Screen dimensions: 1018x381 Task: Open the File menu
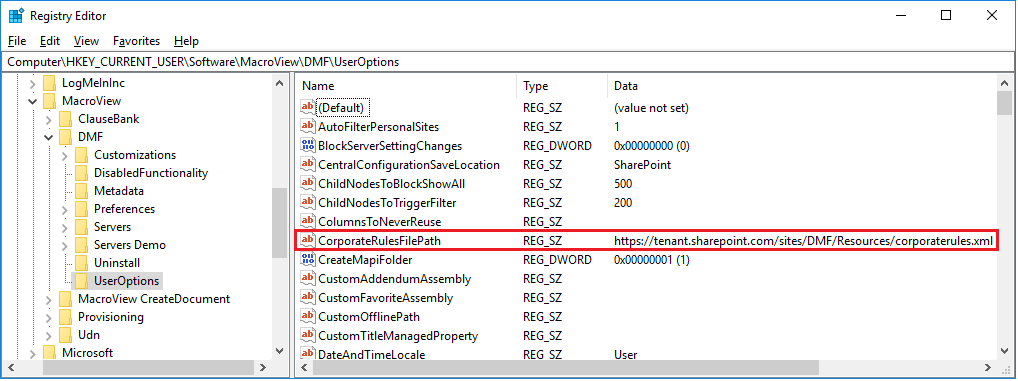(17, 41)
